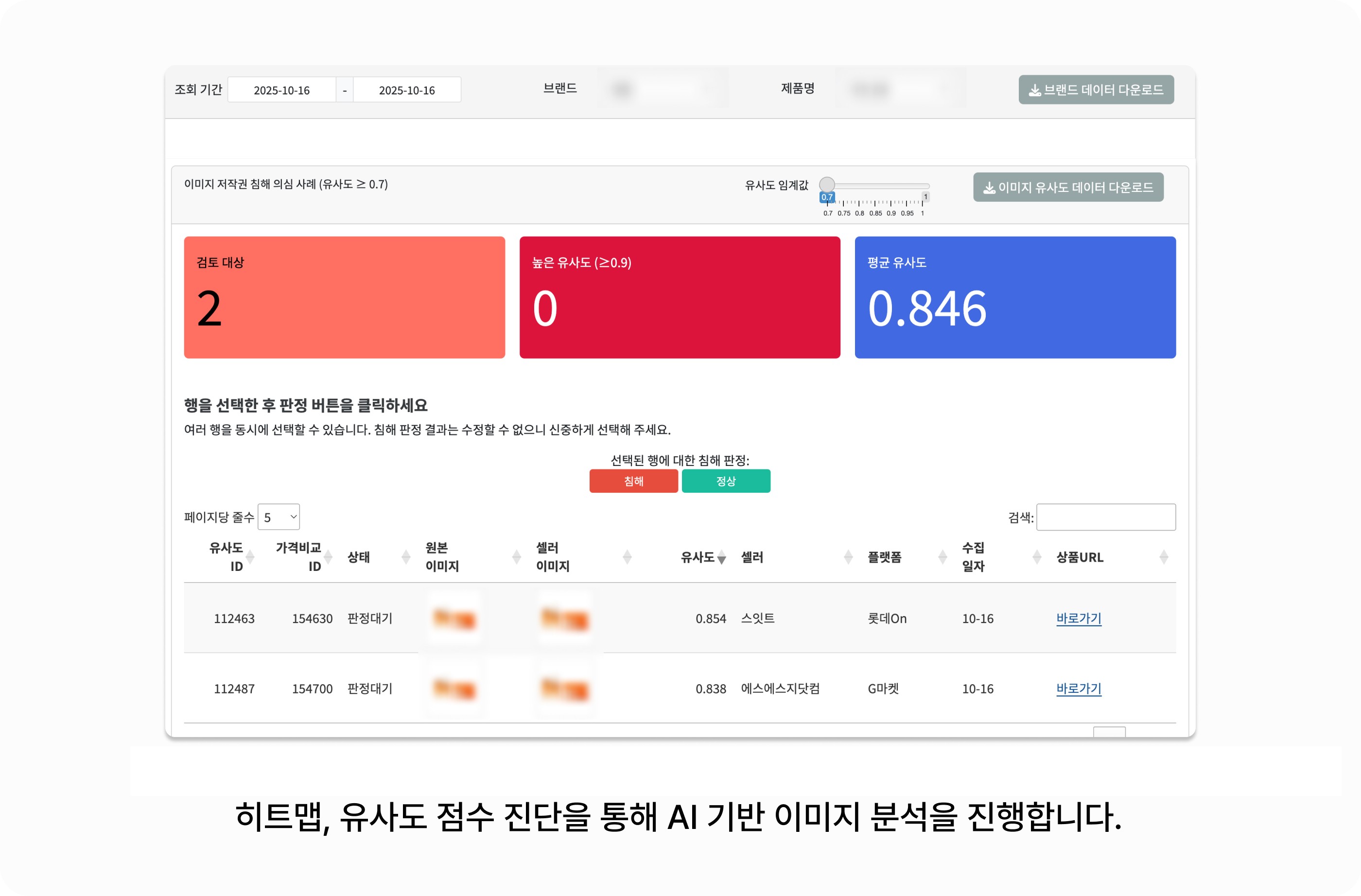Viewport: 1361px width, 896px height.
Task: Open the 페이지당 줄수 dropdown
Action: (x=279, y=517)
